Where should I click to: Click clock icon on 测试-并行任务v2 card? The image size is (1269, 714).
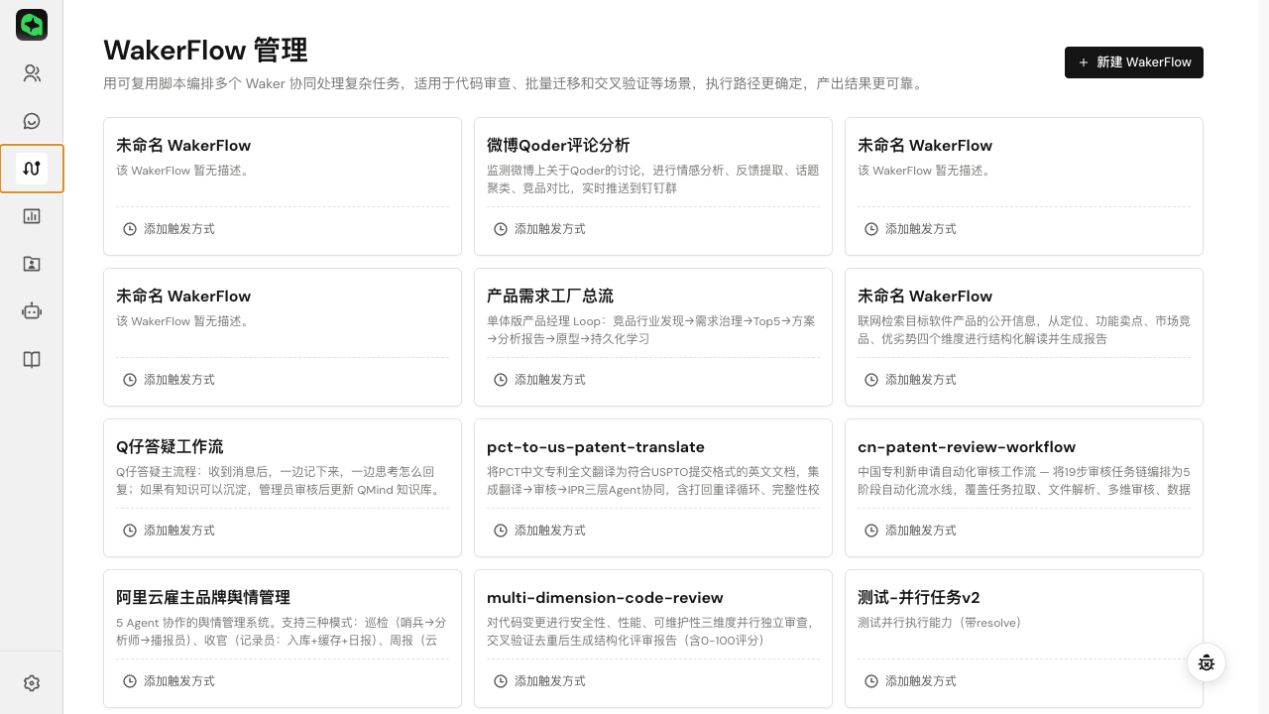coord(871,681)
